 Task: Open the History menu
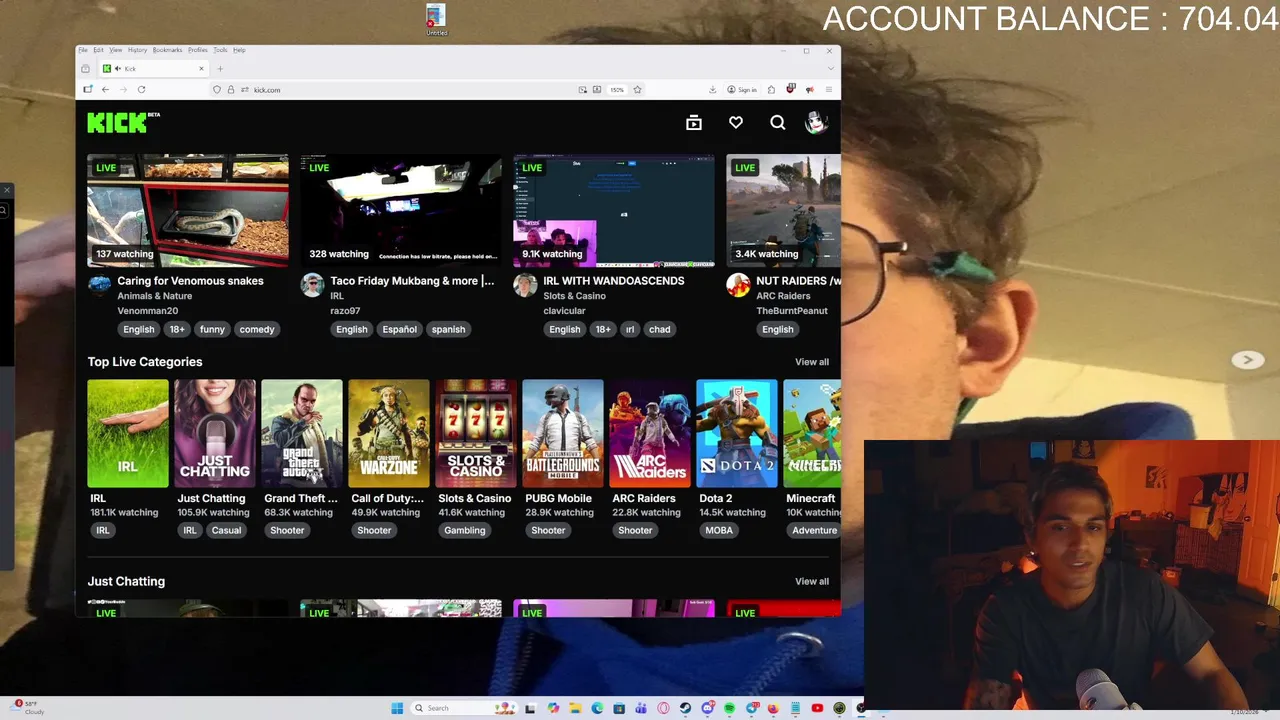point(137,50)
